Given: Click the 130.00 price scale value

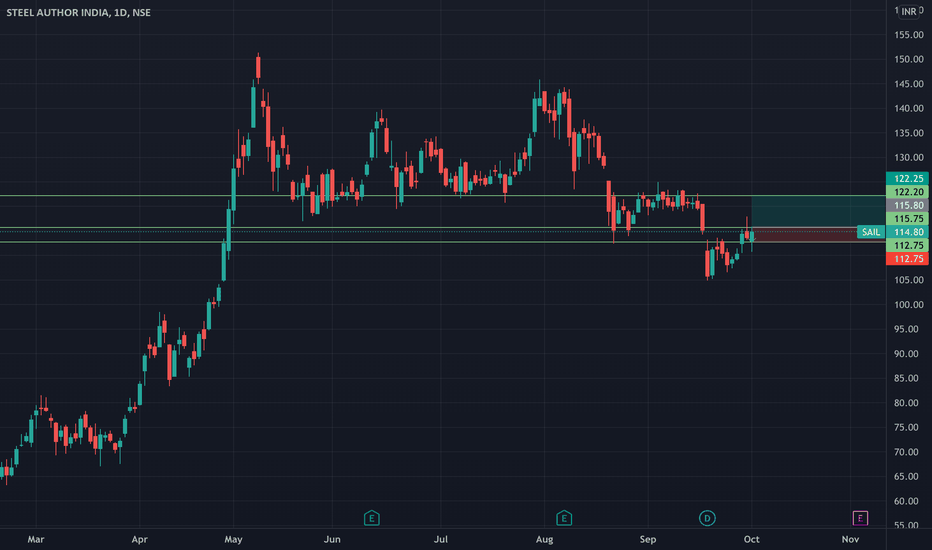Looking at the screenshot, I should [x=909, y=158].
